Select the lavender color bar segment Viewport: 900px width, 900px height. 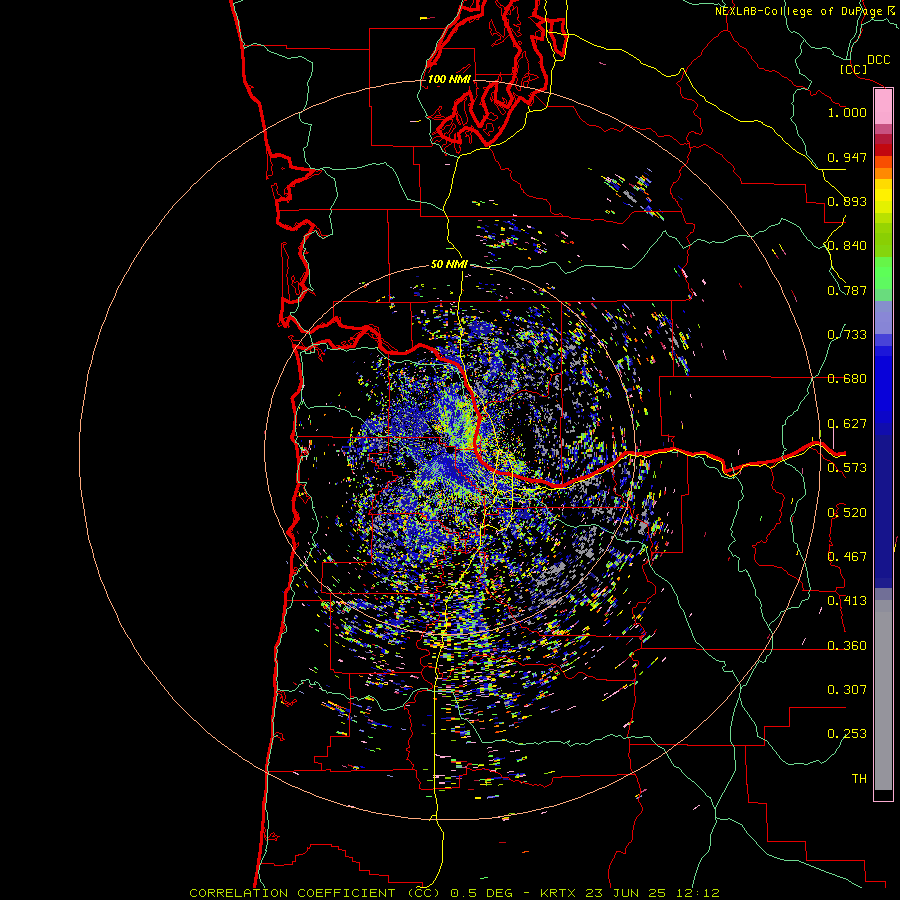tap(883, 317)
